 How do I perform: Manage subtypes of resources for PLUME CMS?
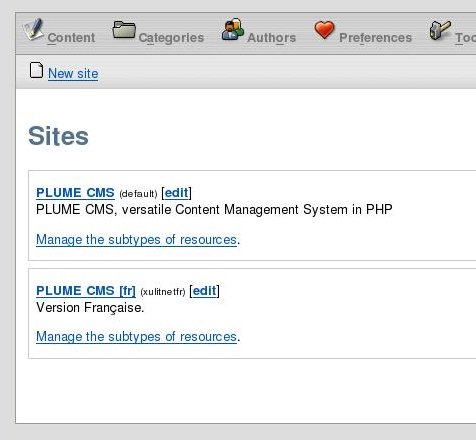[x=136, y=240]
